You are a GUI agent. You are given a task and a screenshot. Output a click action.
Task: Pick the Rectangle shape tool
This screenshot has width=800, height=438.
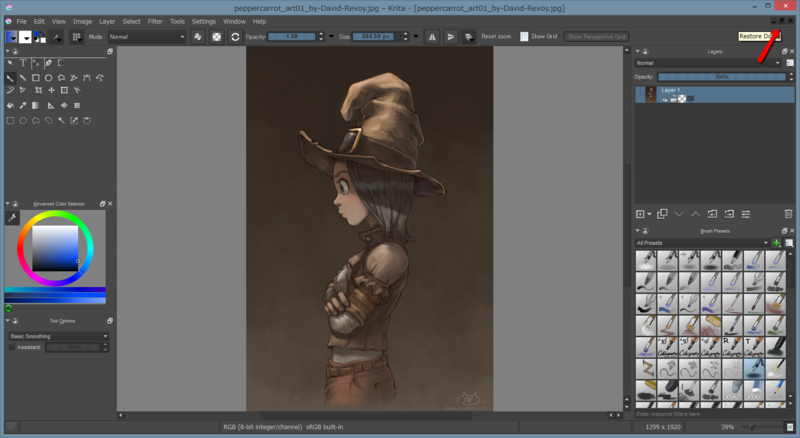(36, 77)
